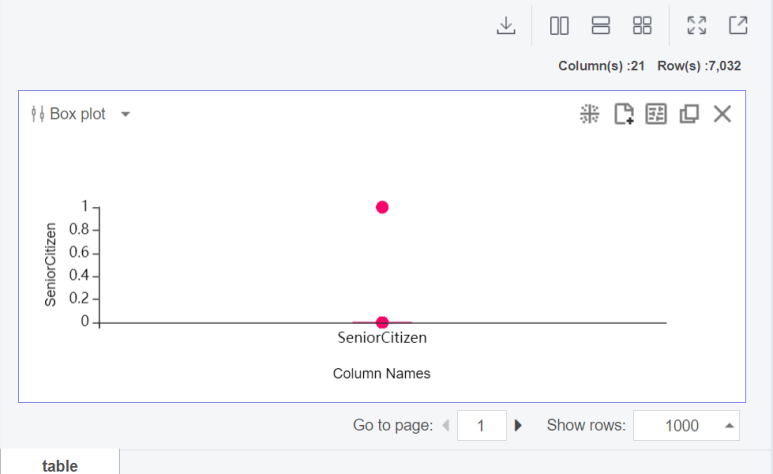Click the Column Names axis title

pos(382,373)
